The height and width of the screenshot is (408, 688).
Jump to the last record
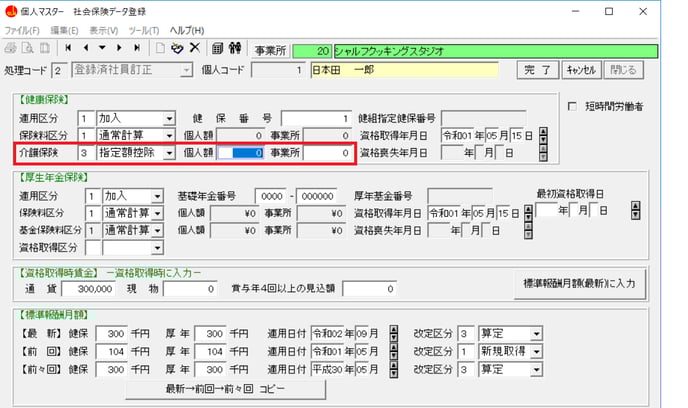[137, 48]
